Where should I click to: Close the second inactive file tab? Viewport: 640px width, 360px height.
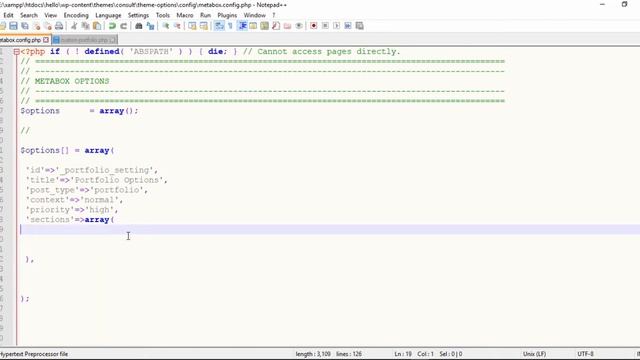(x=113, y=40)
